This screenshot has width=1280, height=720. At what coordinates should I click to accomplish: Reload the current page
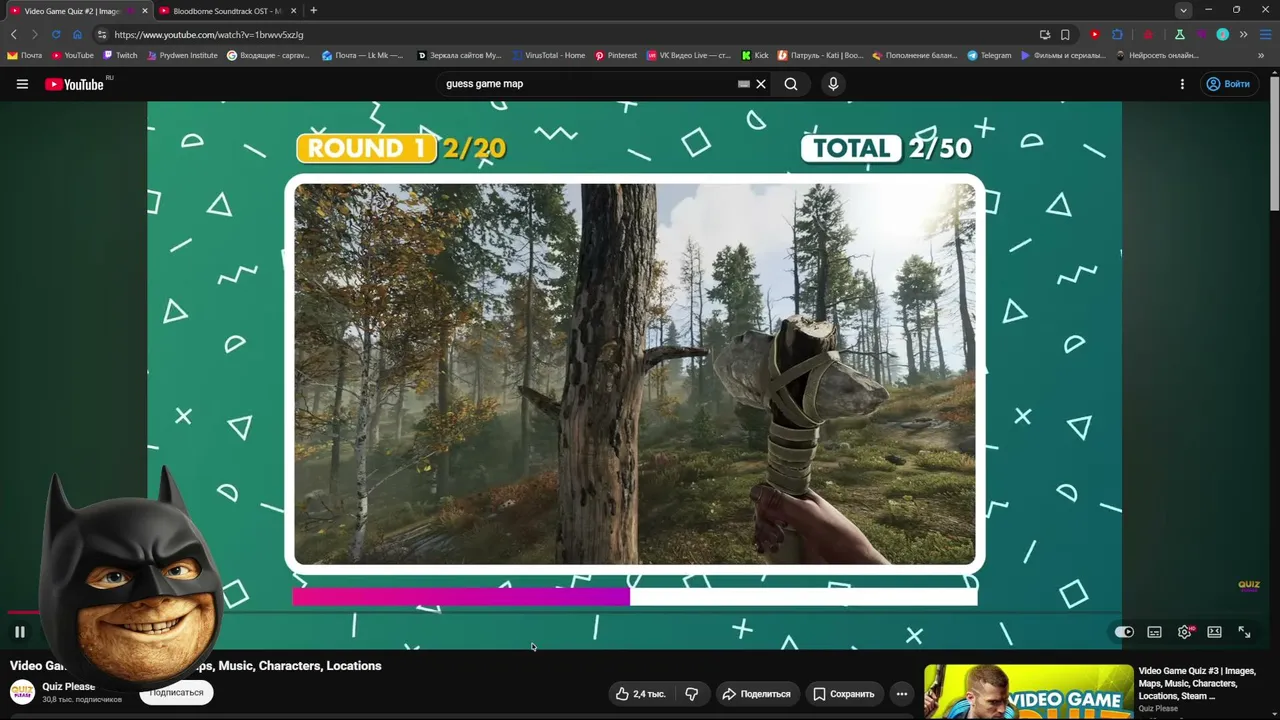pyautogui.click(x=56, y=35)
